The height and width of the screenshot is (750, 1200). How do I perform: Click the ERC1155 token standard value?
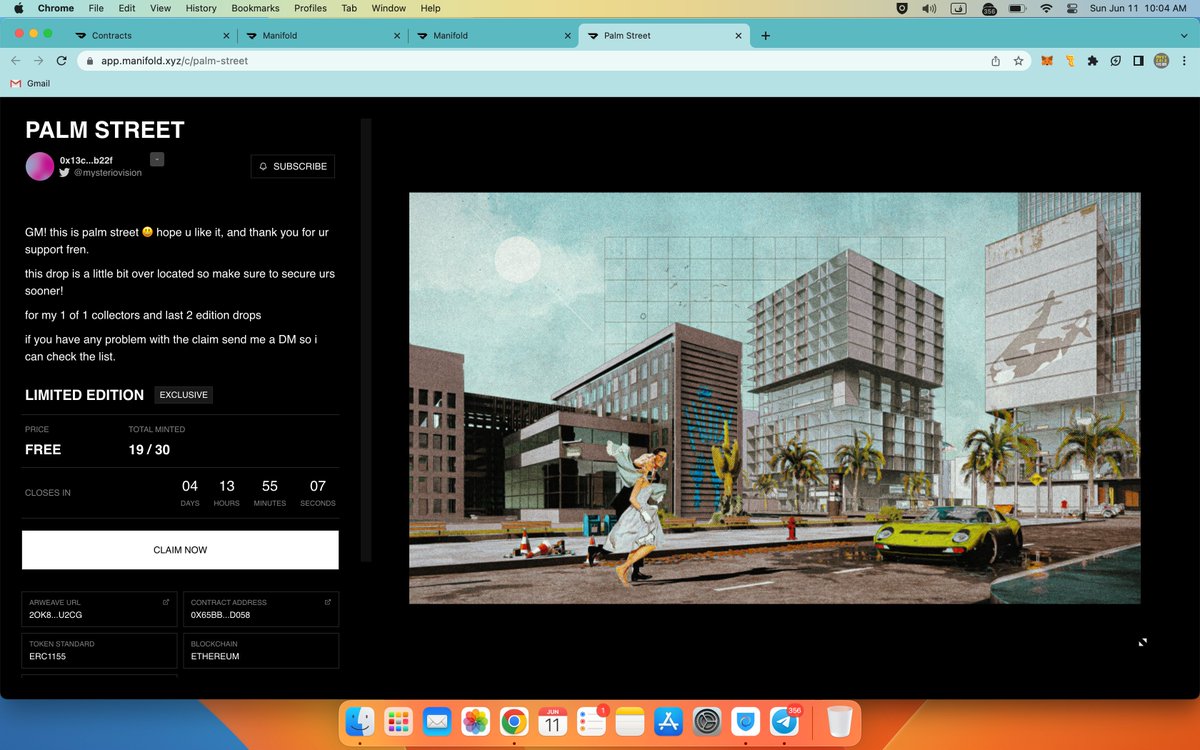48,657
